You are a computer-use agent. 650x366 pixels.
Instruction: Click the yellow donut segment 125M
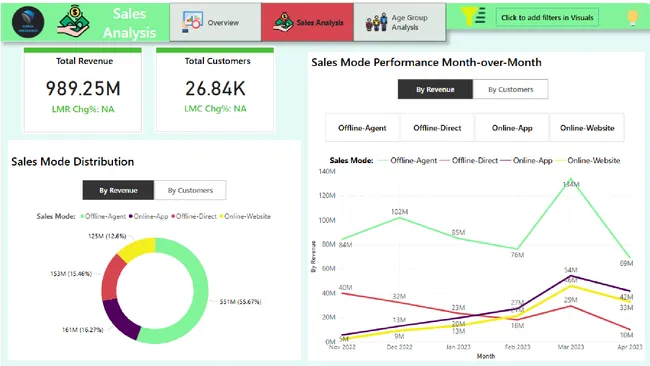138,249
